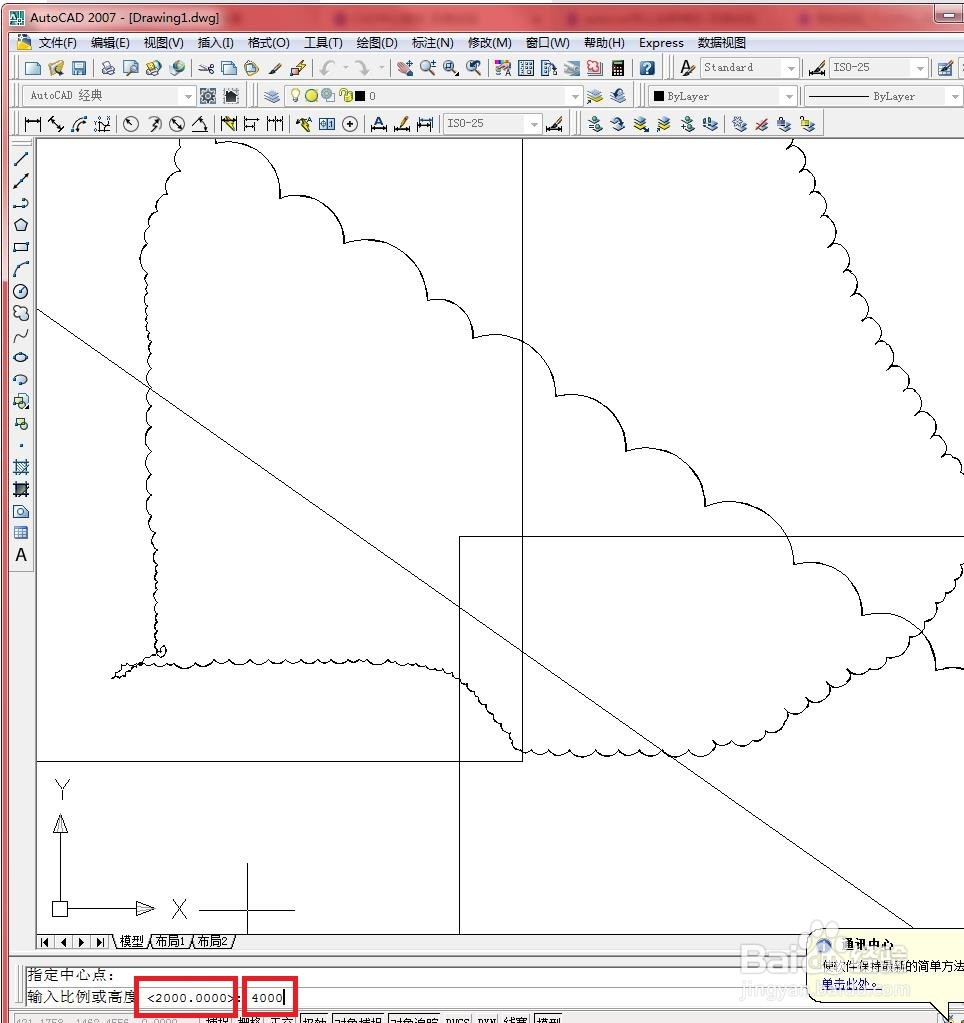Open the 修改(M) menu
Screen dimensions: 964x1023
pos(489,43)
